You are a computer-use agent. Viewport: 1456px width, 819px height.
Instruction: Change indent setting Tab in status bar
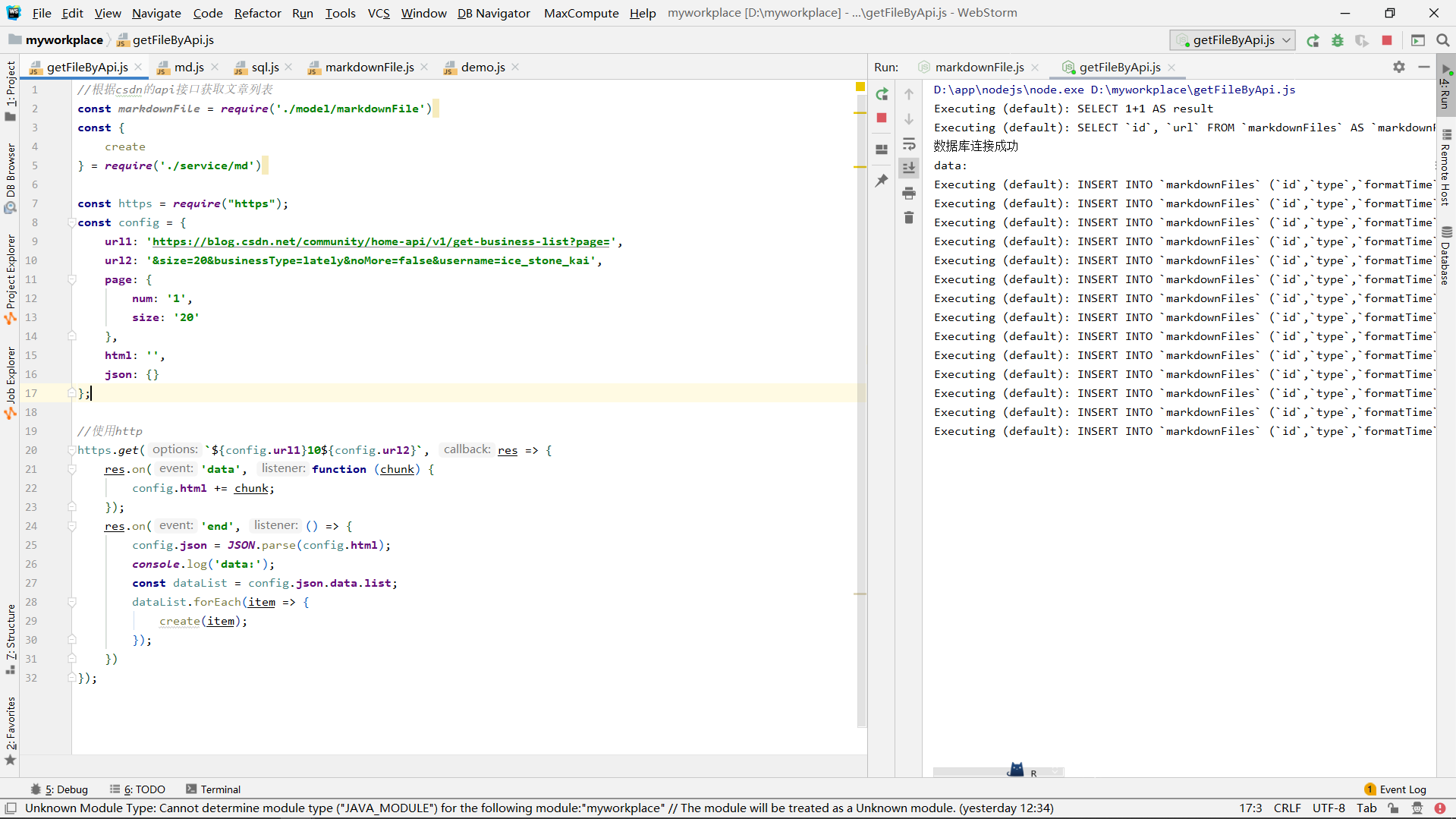[1366, 808]
